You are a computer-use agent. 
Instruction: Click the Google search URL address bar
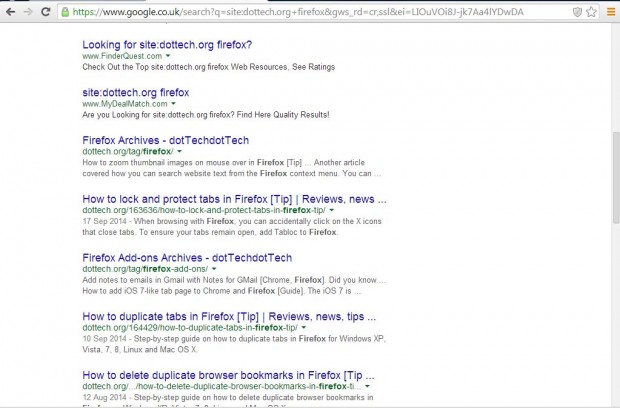(328, 12)
